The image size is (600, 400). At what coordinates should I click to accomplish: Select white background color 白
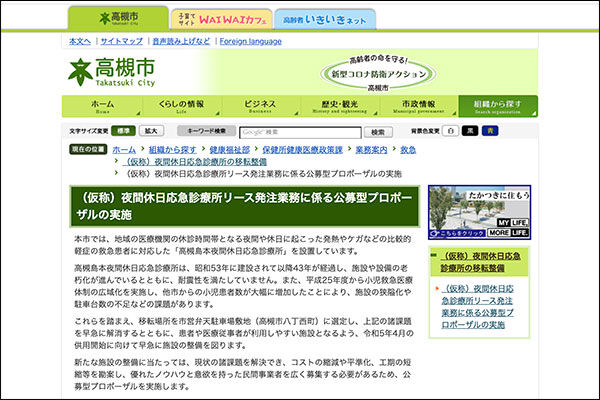pos(451,131)
